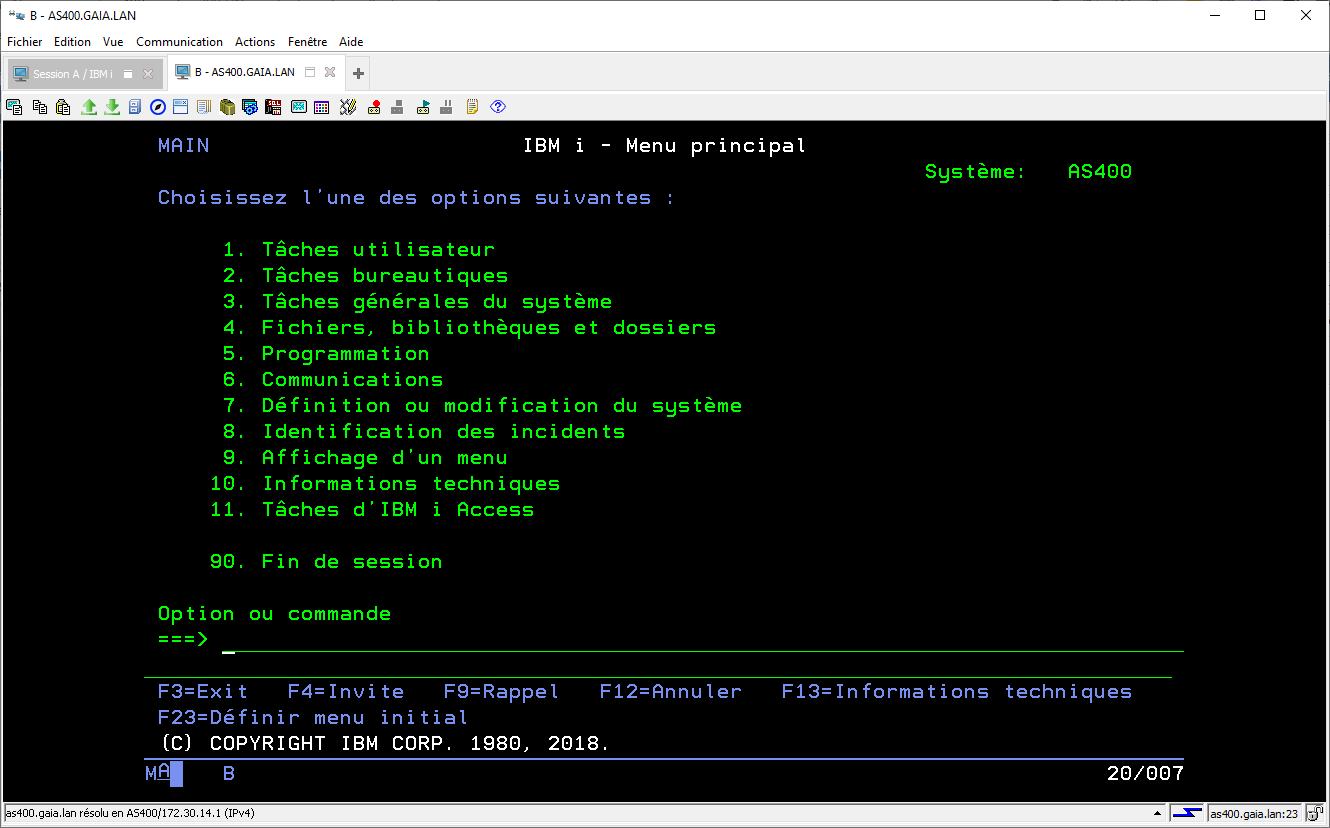This screenshot has width=1330, height=828.
Task: Click the yellow notepad toolbar icon
Action: click(x=472, y=107)
